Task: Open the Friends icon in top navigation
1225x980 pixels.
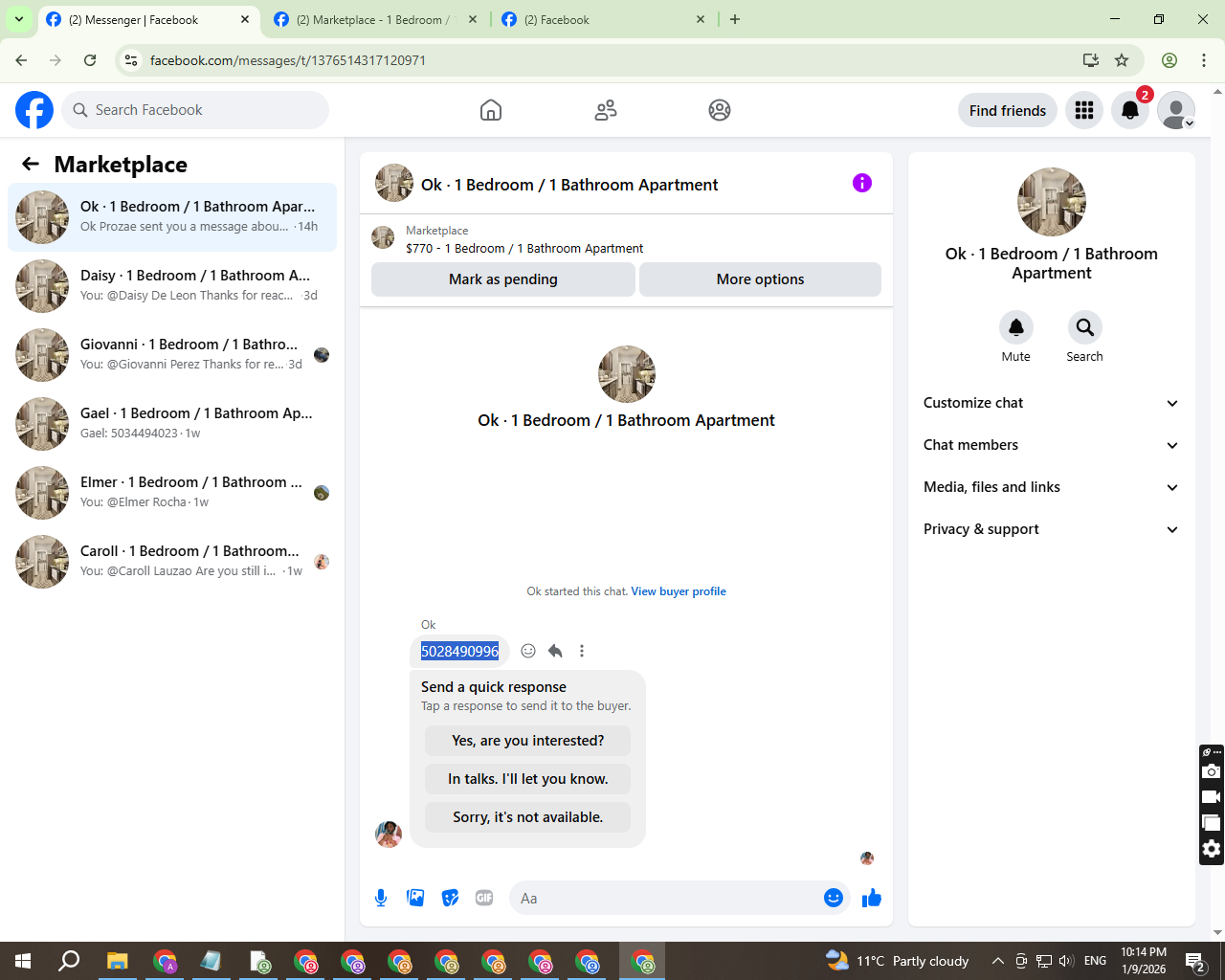Action: click(x=606, y=110)
